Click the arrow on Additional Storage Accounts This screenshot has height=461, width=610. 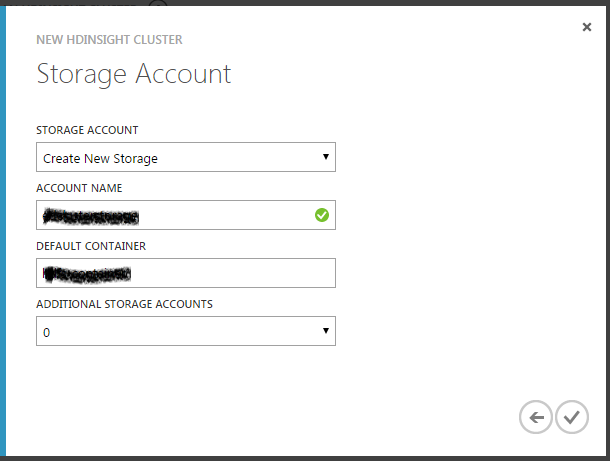click(325, 331)
